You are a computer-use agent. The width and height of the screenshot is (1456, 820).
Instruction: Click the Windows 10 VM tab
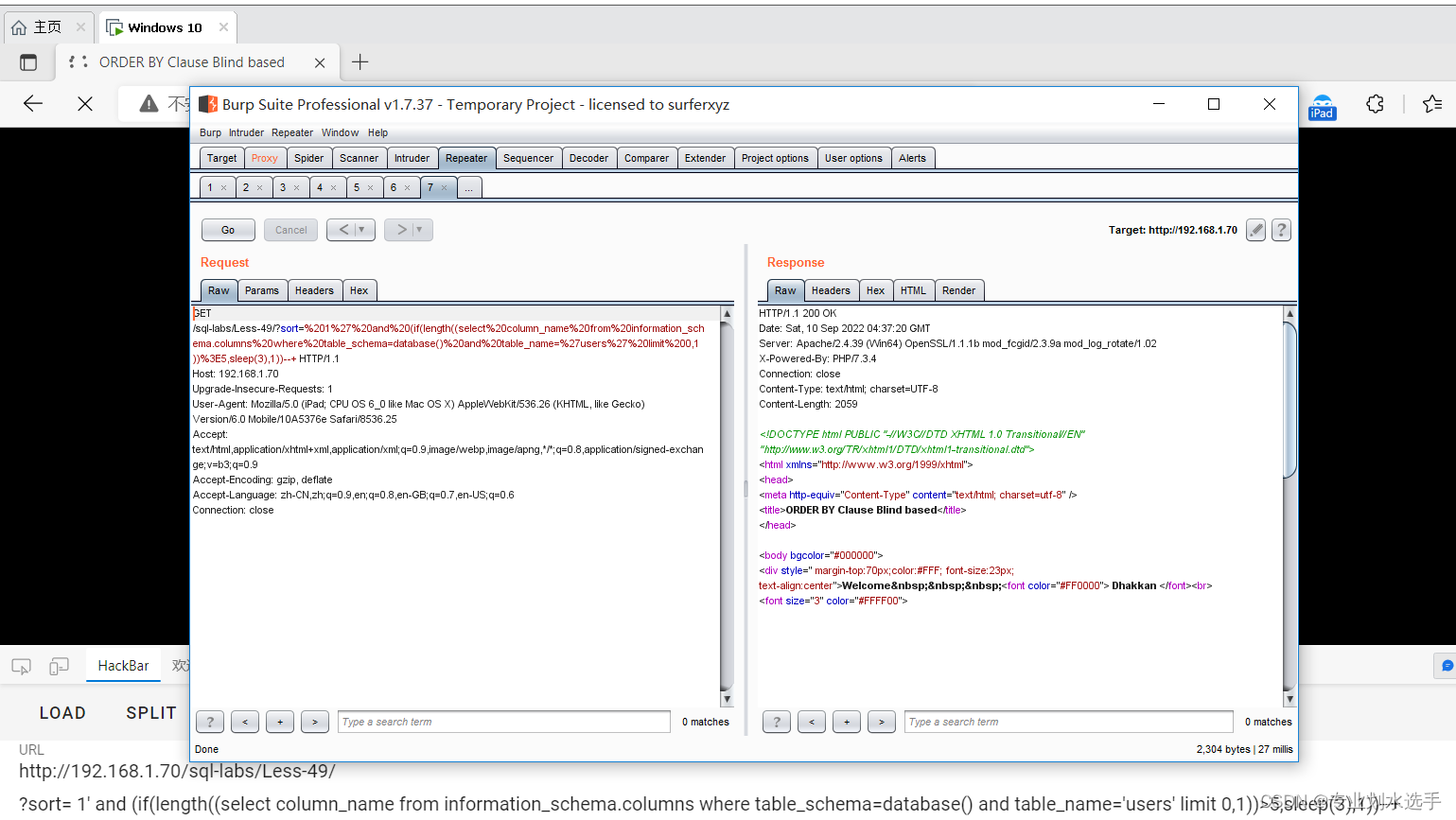click(x=167, y=27)
